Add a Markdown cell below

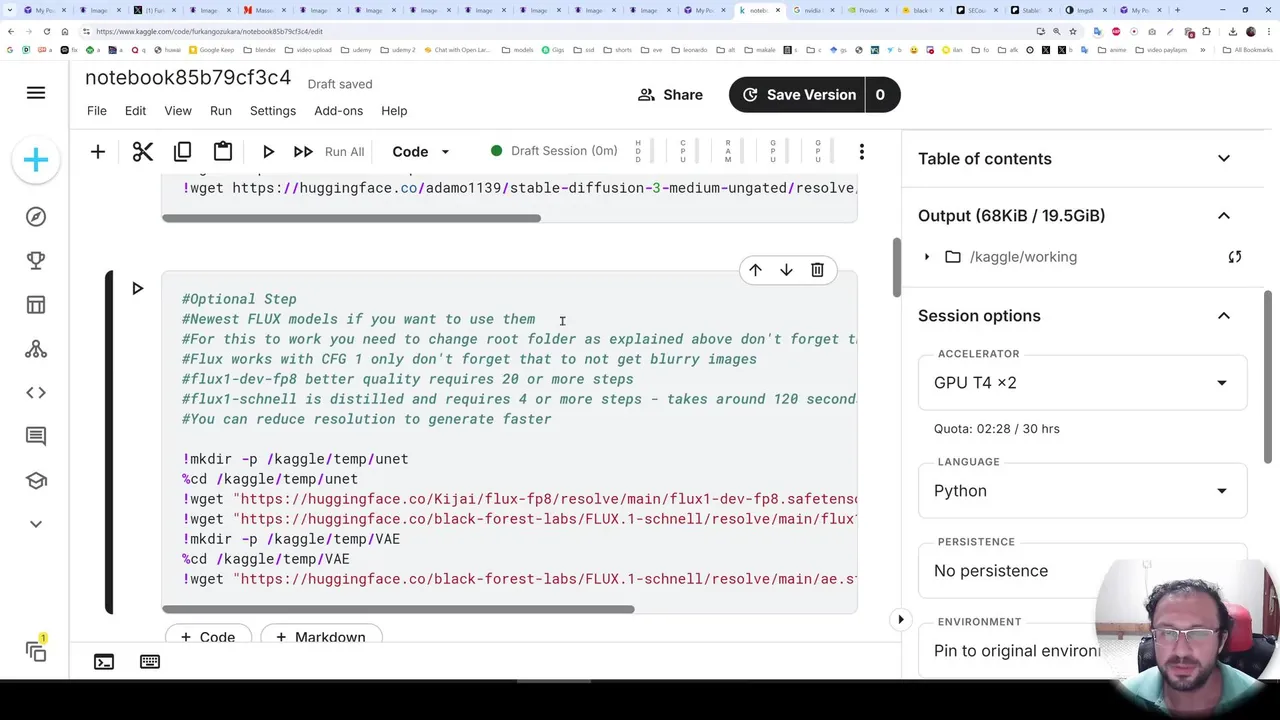[322, 637]
